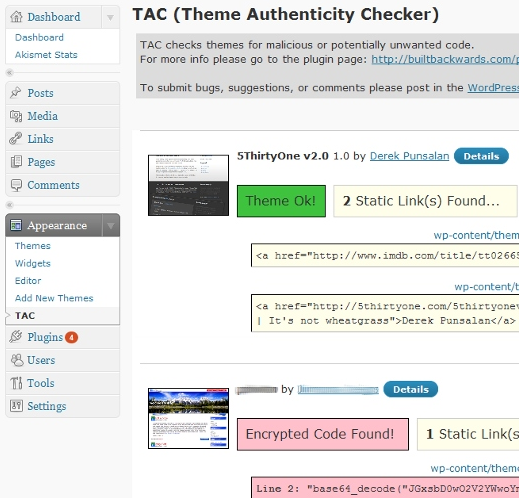Follow the Derek Punsalan author link

(x=409, y=156)
